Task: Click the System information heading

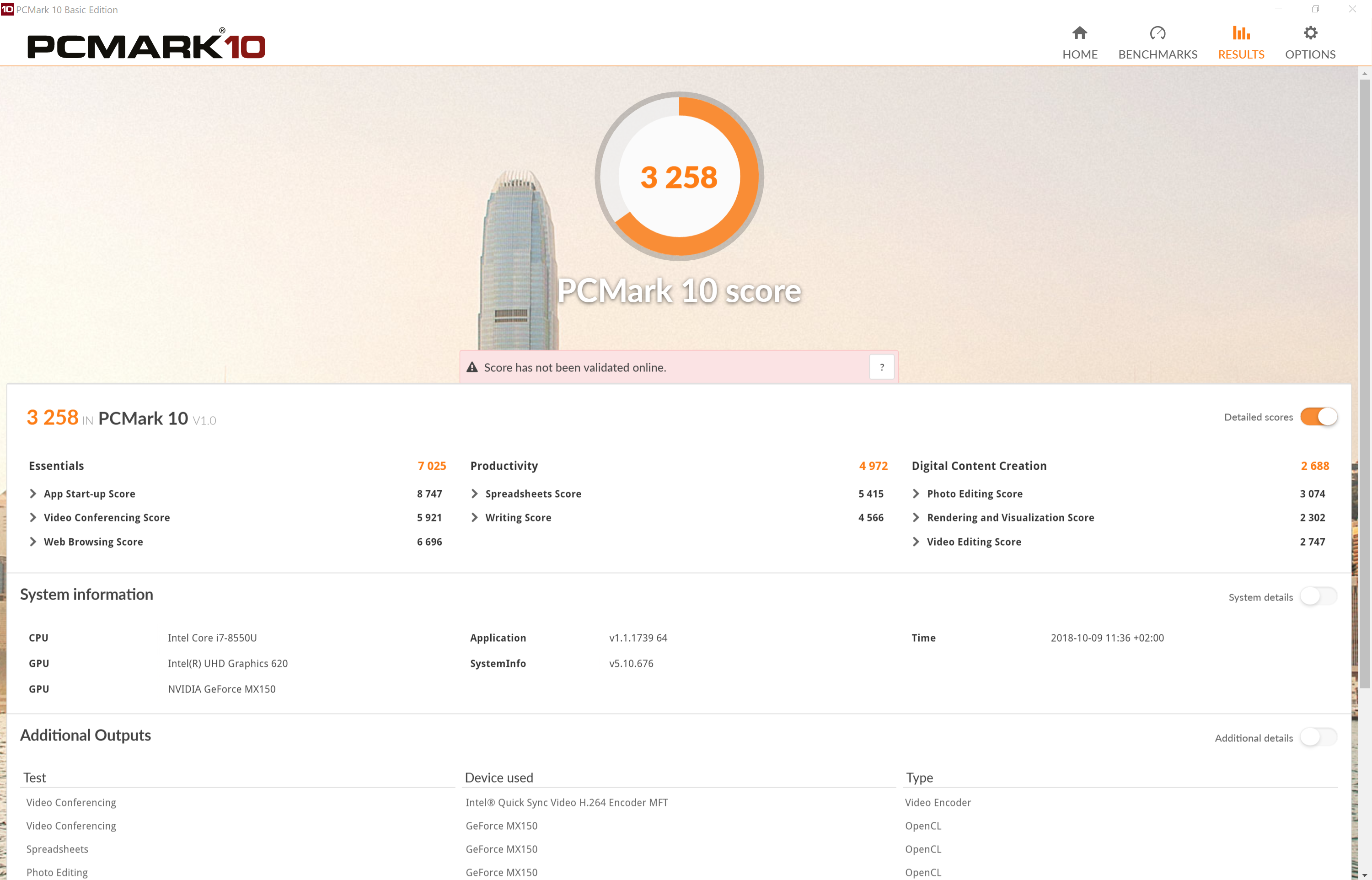Action: 87,594
